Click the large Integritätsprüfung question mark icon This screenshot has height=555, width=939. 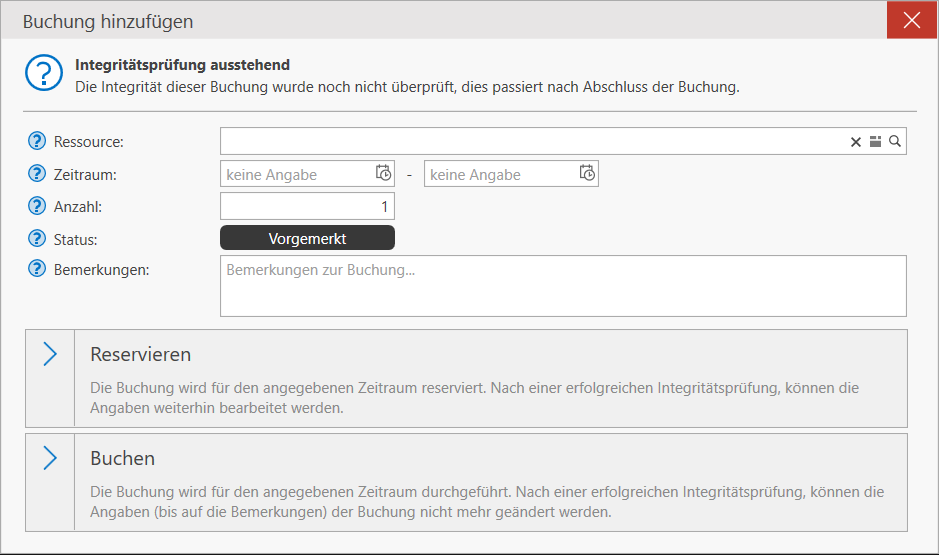pyautogui.click(x=44, y=73)
